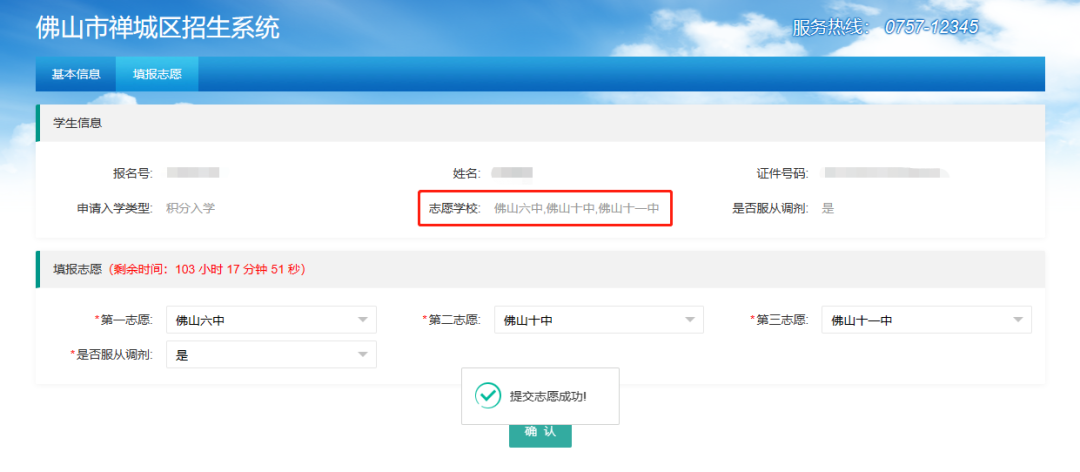This screenshot has width=1080, height=472.
Task: Open the 第二志愿 dropdown arrow
Action: pos(689,320)
